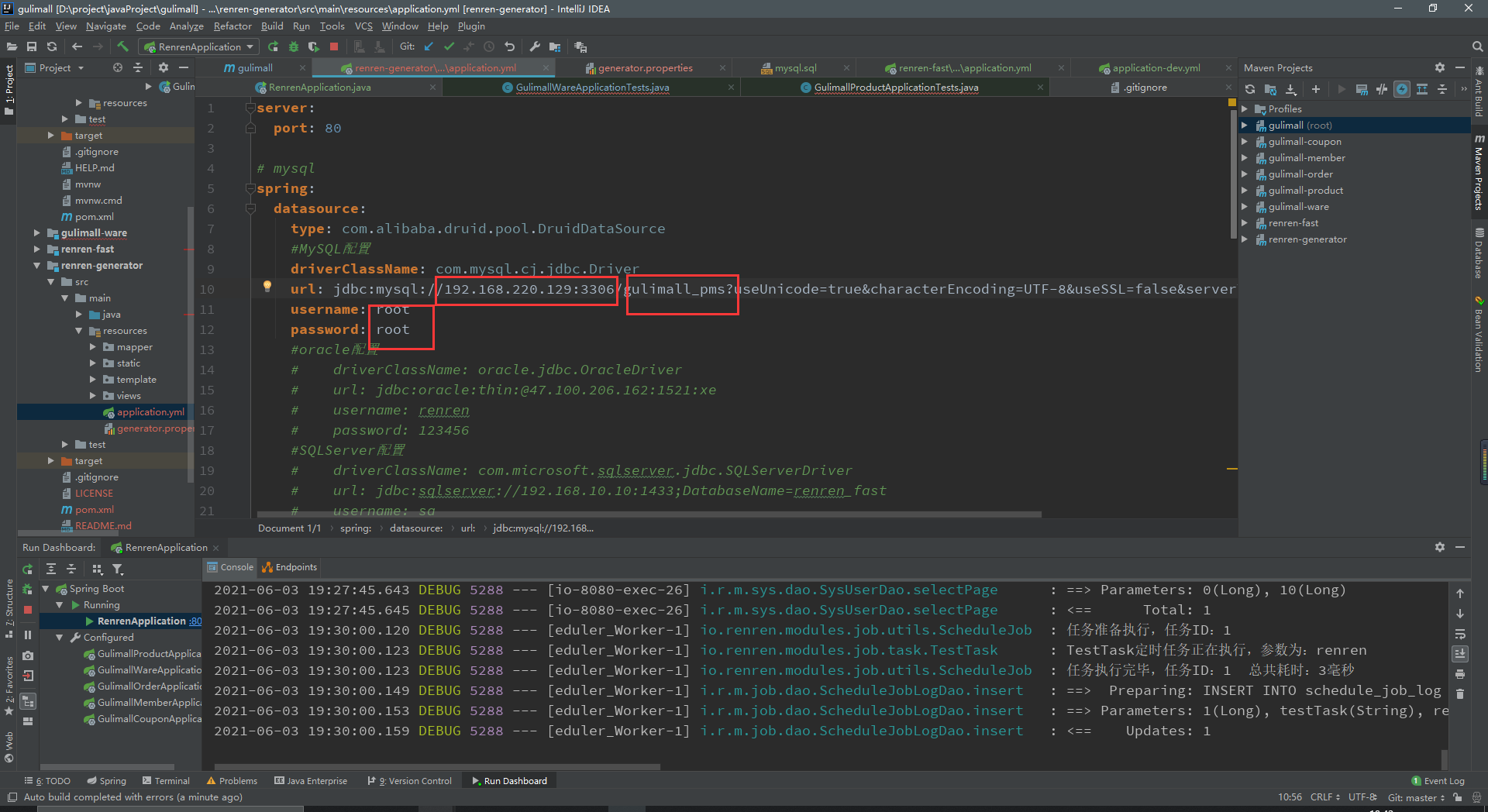Pause output in the Run Dashboard
This screenshot has width=1488, height=812.
28,635
